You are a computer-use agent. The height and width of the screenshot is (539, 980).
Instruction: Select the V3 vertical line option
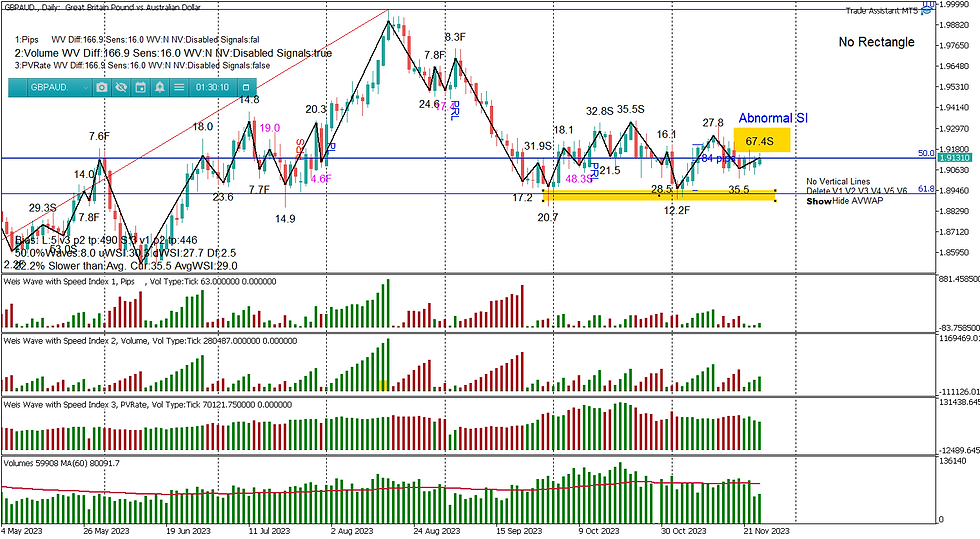pos(864,191)
